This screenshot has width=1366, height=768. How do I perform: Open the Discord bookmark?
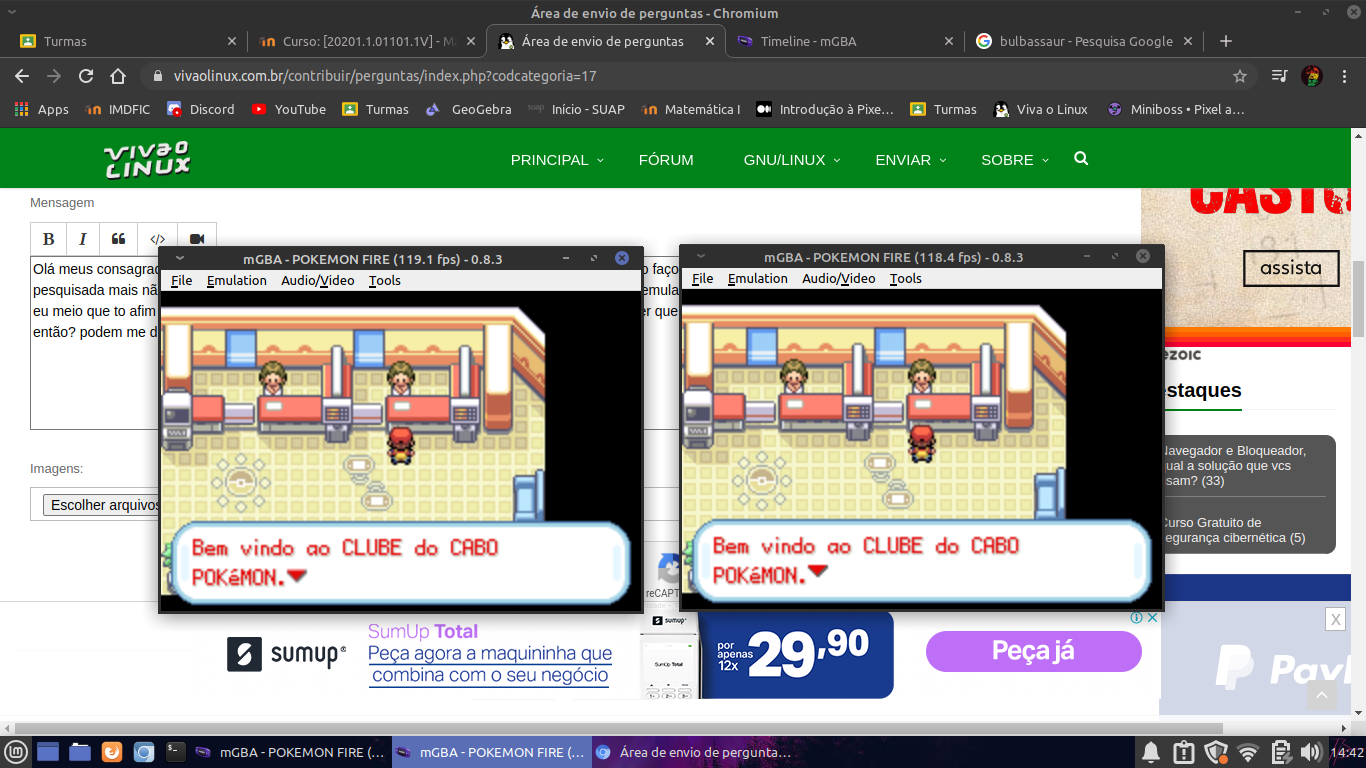click(x=201, y=109)
